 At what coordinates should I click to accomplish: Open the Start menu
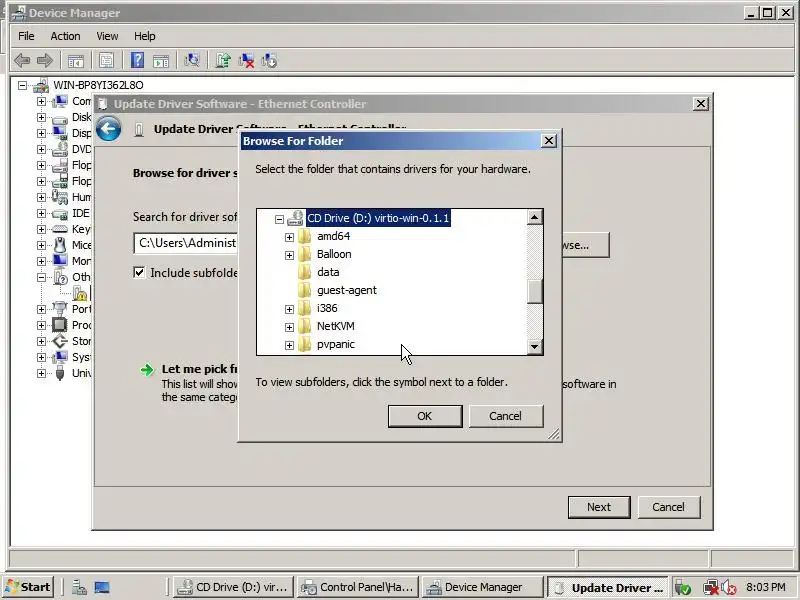click(x=29, y=587)
